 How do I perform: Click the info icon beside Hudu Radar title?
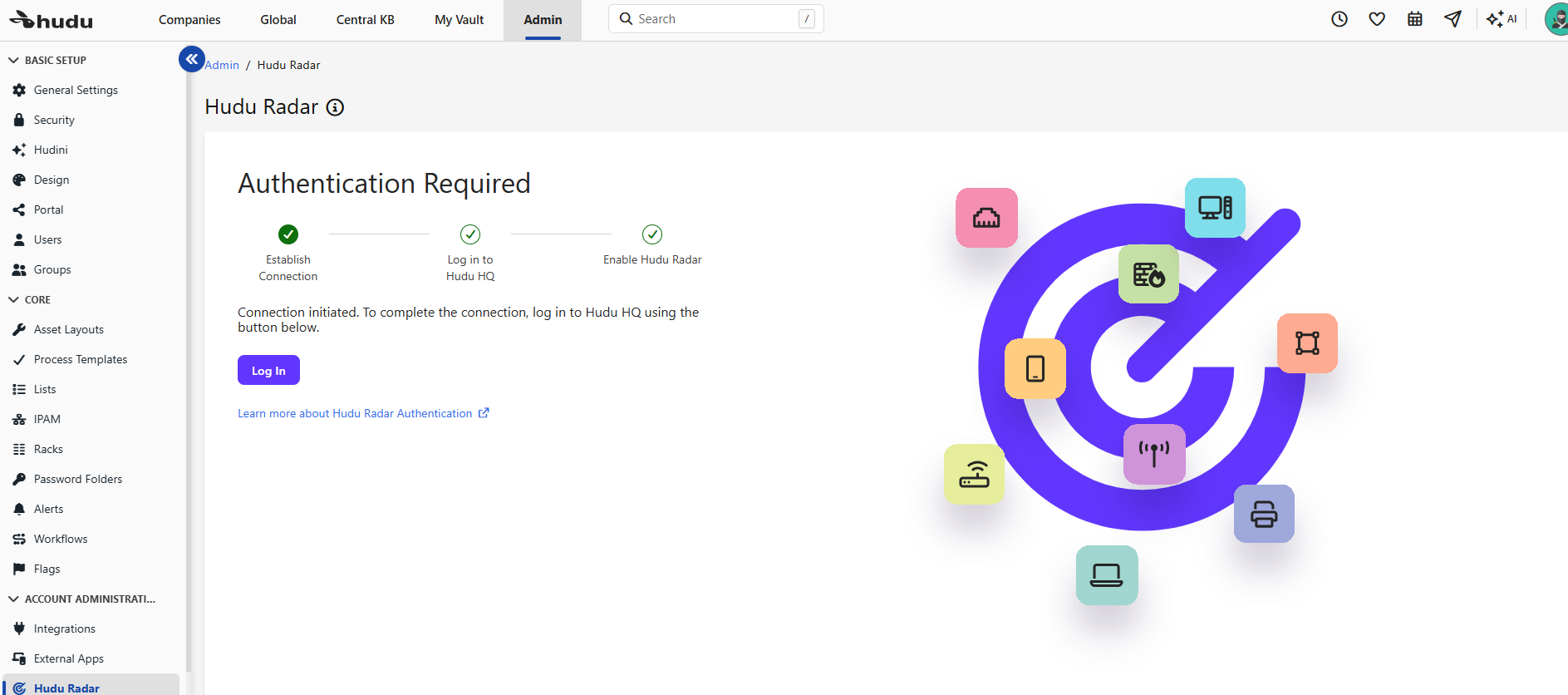click(x=335, y=107)
